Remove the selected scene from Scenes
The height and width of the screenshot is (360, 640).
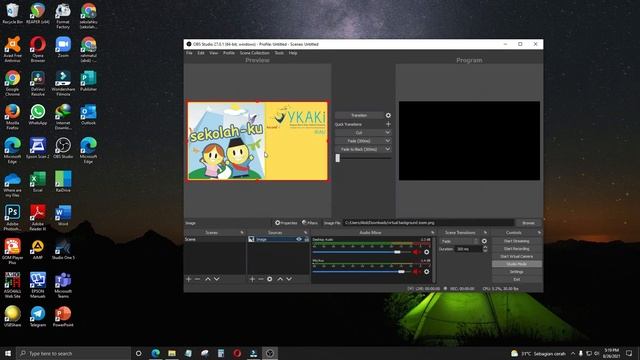tap(198, 279)
